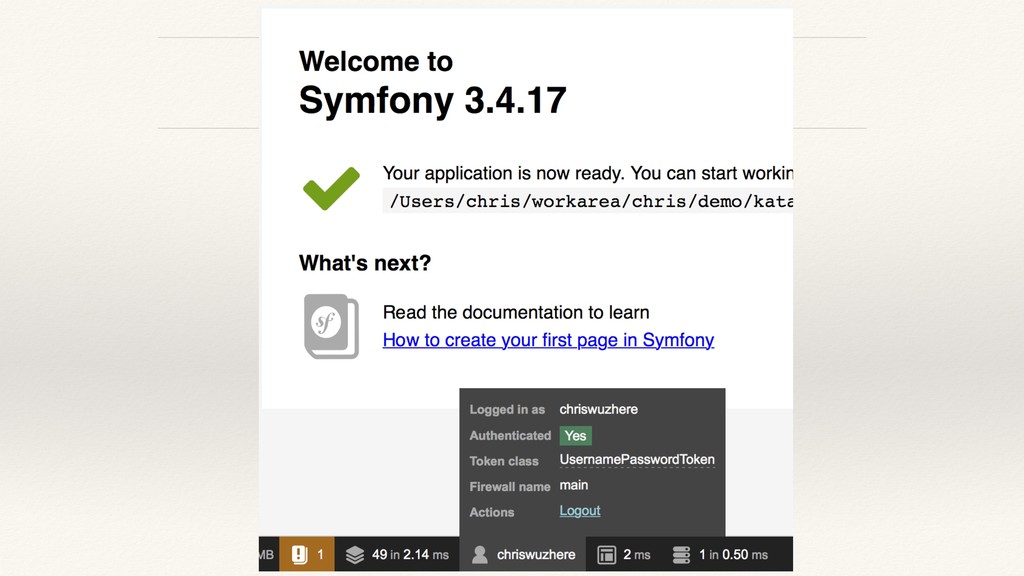1024x576 pixels.
Task: Click the Symfony documentation book icon
Action: (x=331, y=326)
